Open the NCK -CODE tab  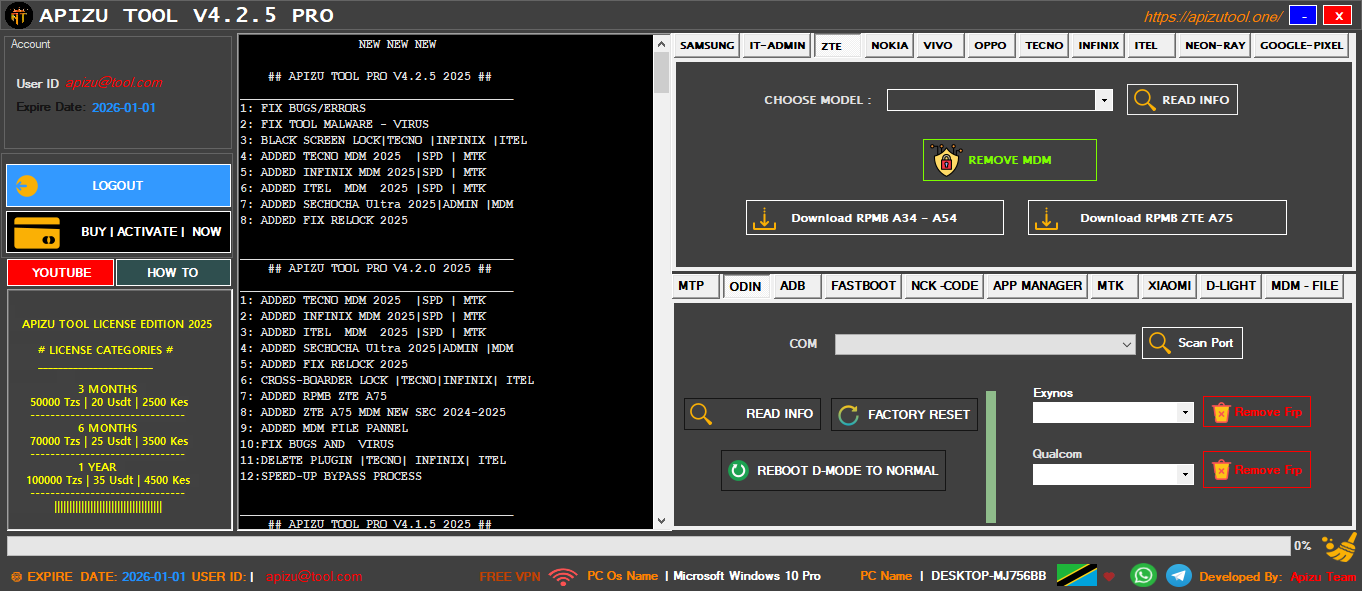[x=945, y=286]
